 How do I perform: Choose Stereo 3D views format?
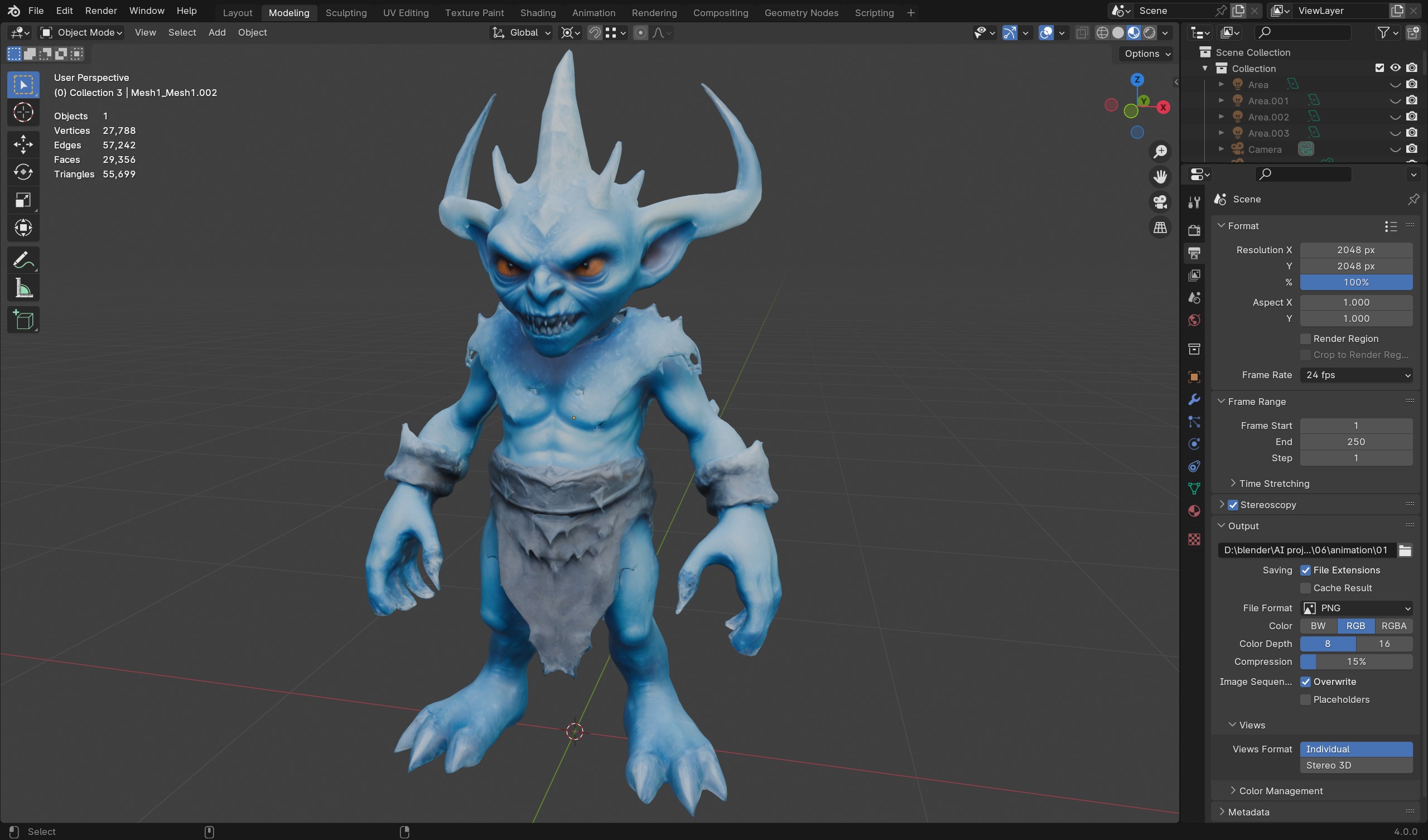tap(1356, 766)
